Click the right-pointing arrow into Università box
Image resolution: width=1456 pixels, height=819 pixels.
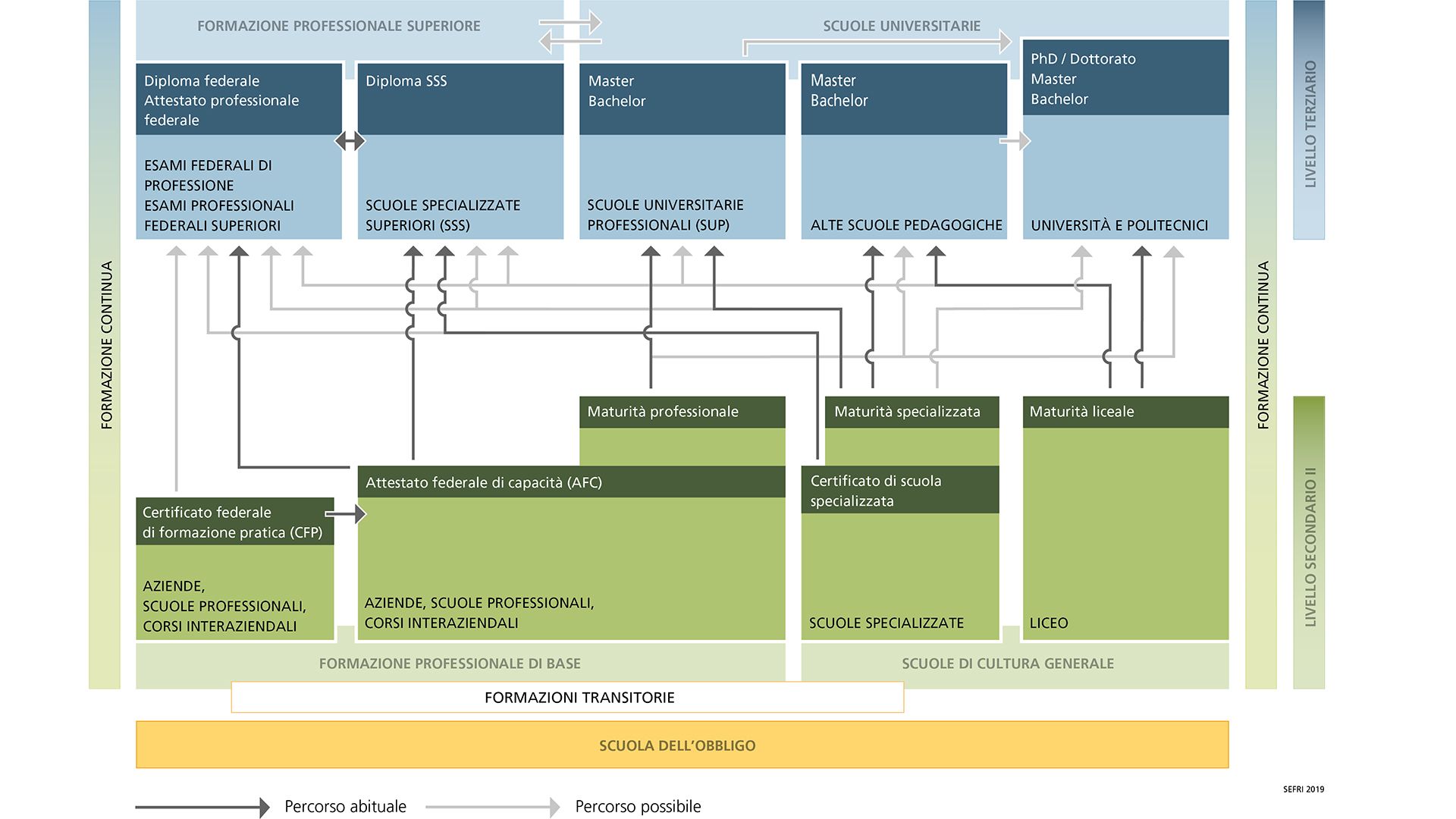pos(1015,141)
